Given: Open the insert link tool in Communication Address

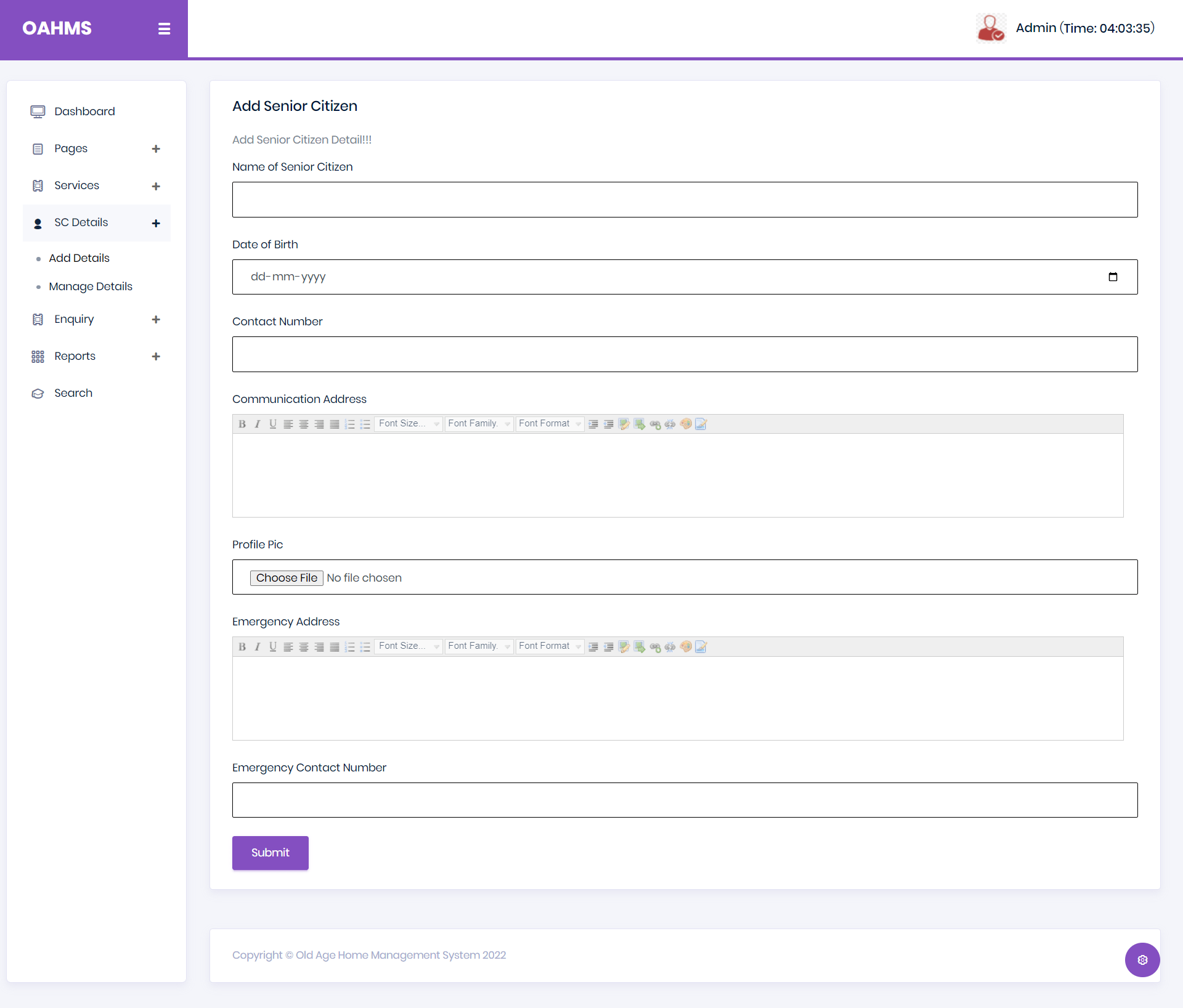Looking at the screenshot, I should point(655,424).
